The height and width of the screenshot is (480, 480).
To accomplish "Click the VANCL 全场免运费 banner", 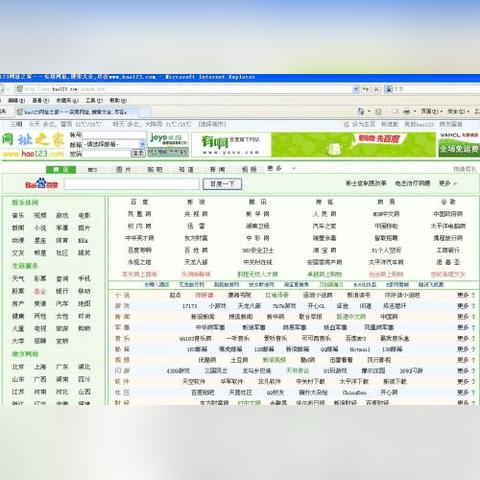I will (459, 144).
